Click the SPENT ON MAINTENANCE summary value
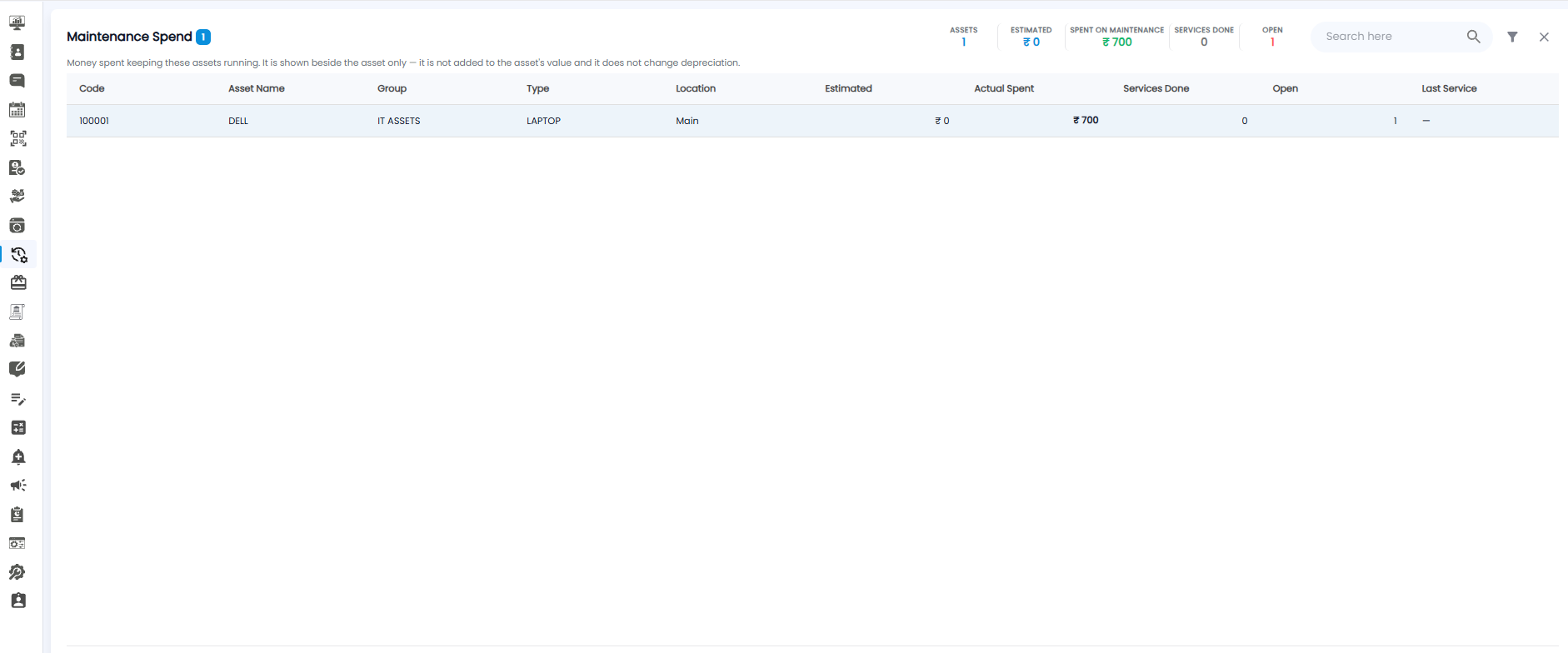 [1117, 42]
